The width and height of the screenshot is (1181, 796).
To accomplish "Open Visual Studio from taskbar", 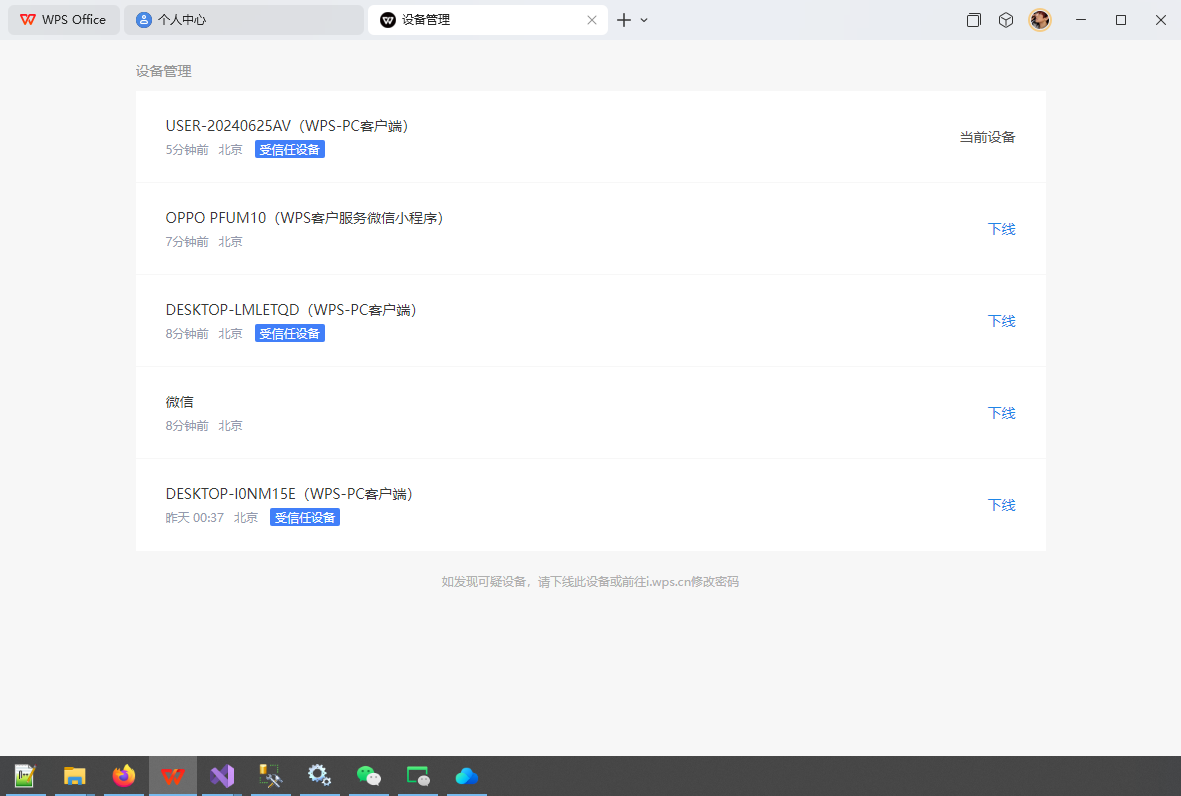I will tap(222, 776).
